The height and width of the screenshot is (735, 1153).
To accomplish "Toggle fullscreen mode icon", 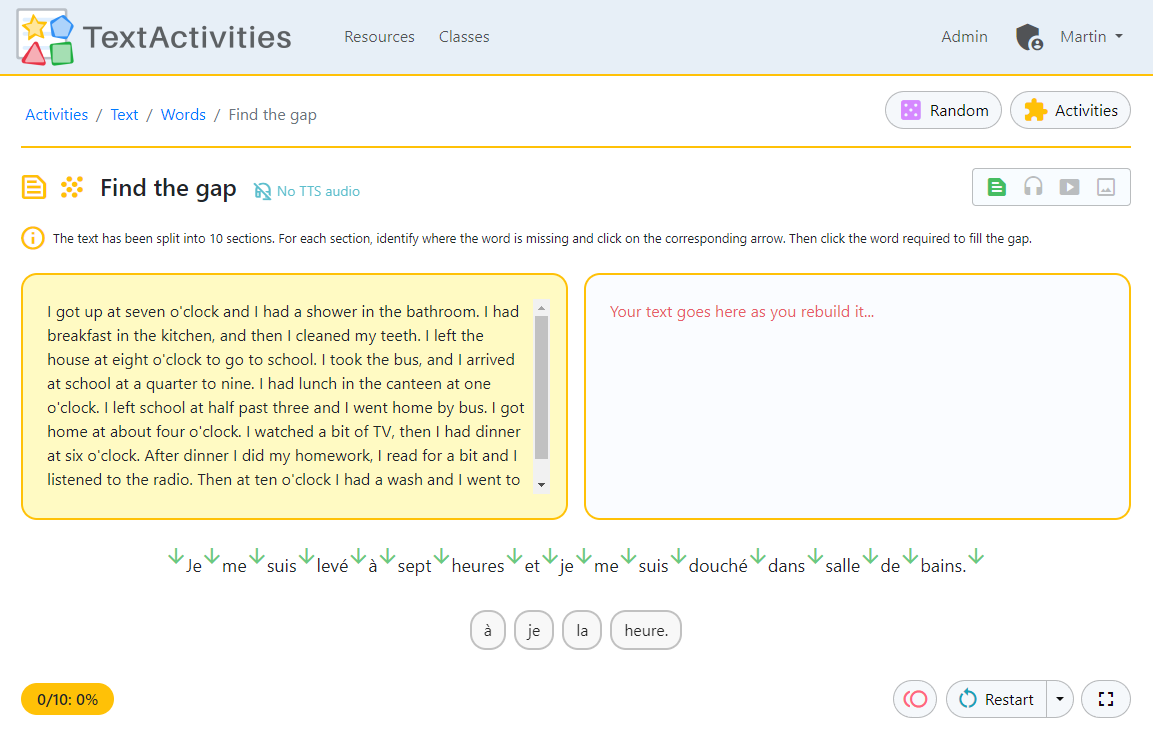I will (x=1105, y=699).
